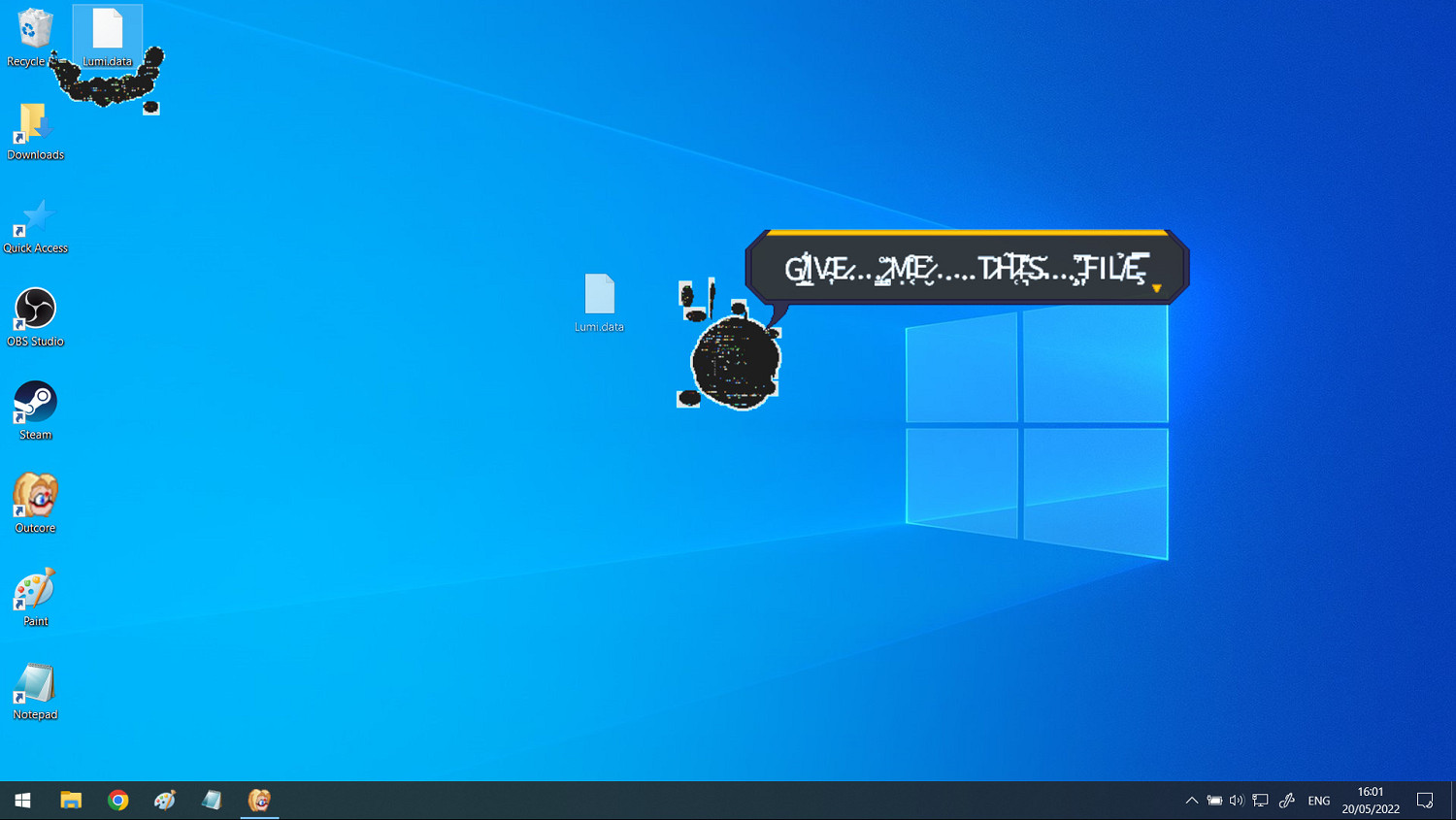Click the yellow arrow in the speech bubble
Screen dimensions: 1456x820
1156,288
